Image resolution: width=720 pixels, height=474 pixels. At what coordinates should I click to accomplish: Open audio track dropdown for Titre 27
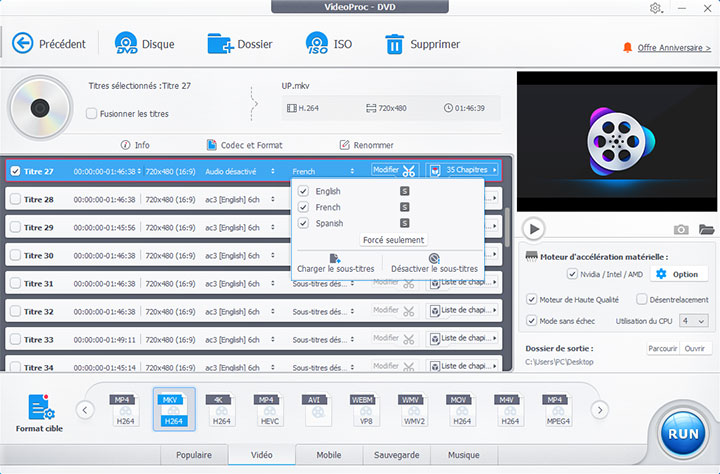pyautogui.click(x=273, y=171)
